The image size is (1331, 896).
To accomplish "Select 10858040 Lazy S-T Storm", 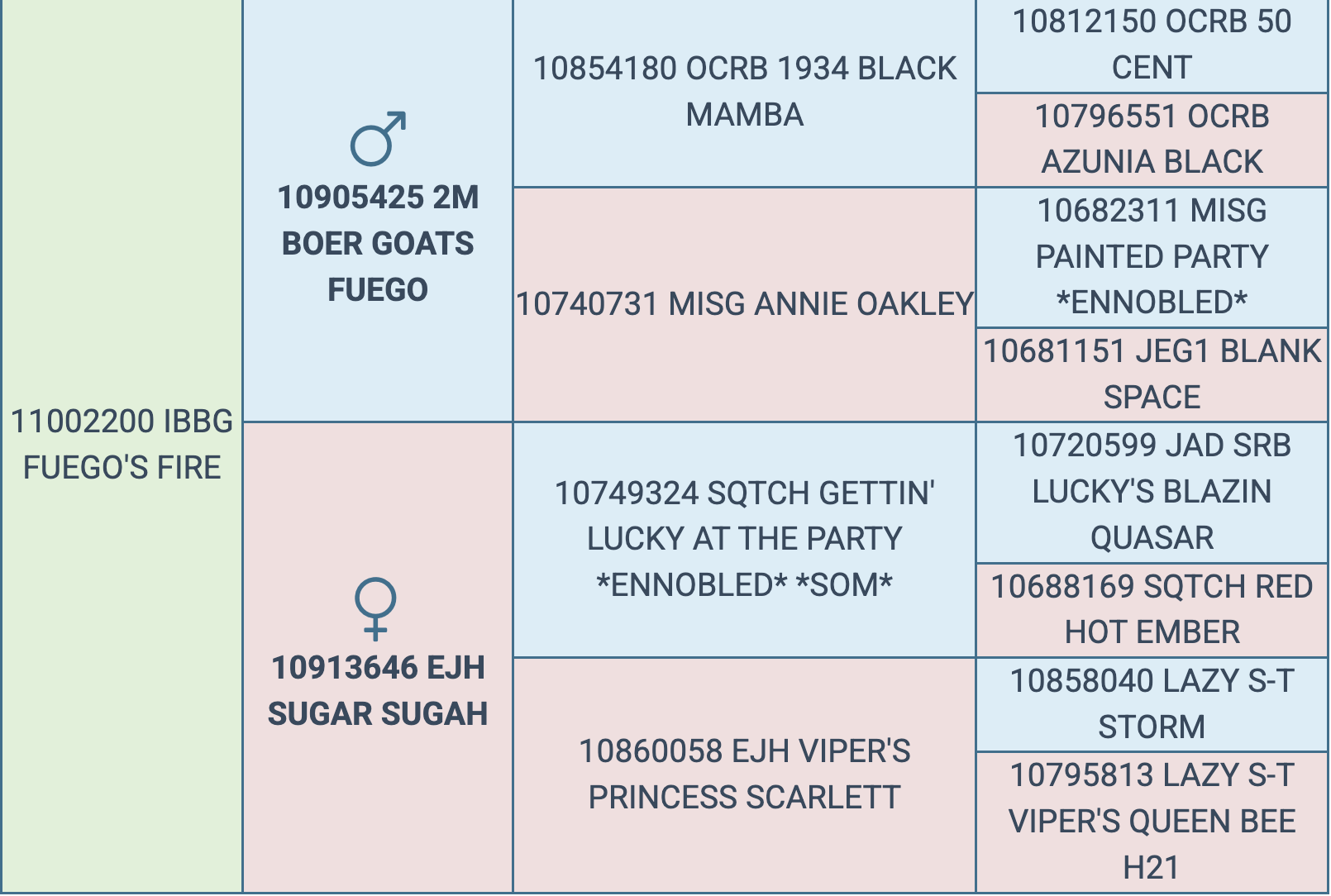I will click(1152, 703).
